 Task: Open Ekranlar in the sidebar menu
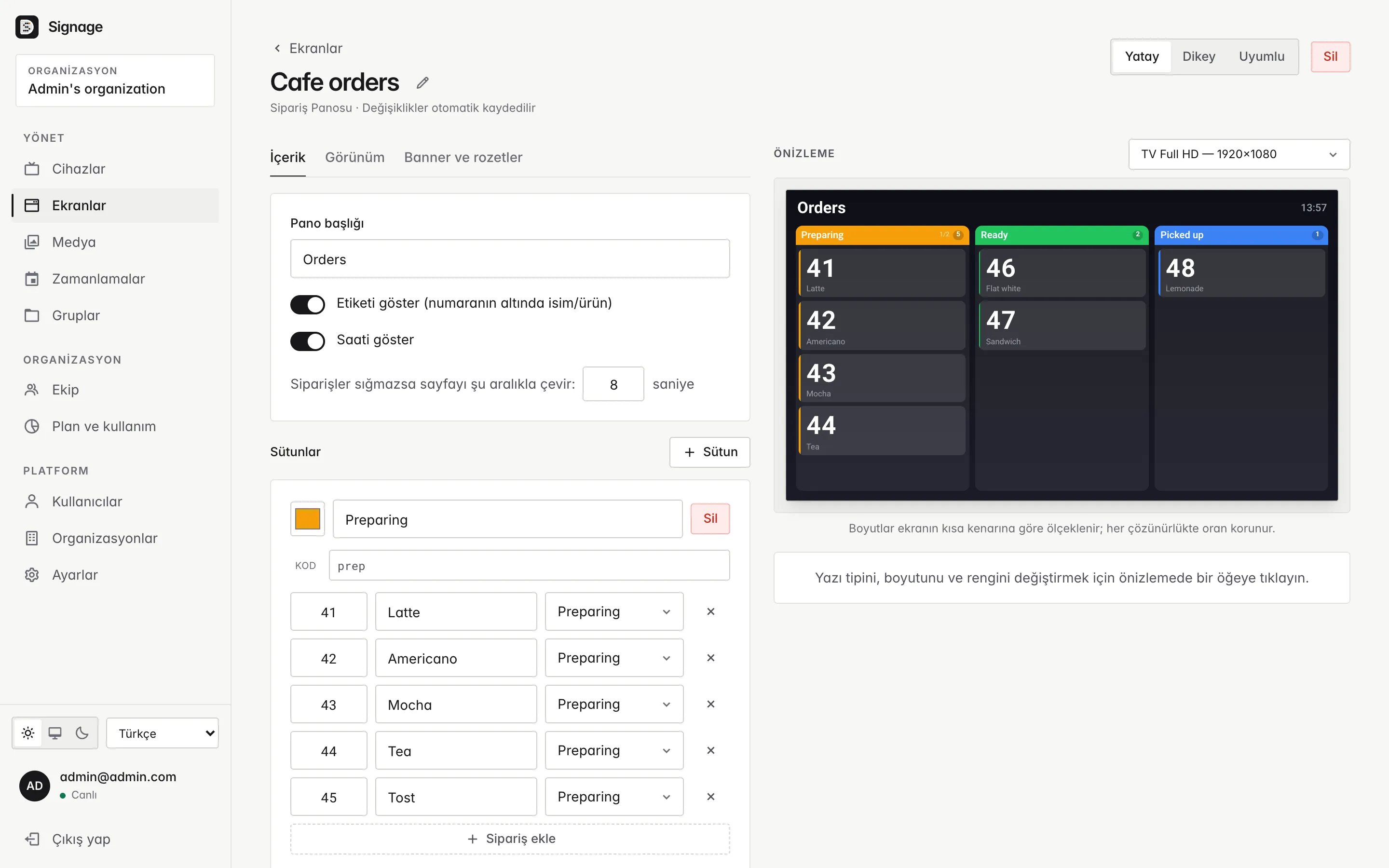(115, 205)
